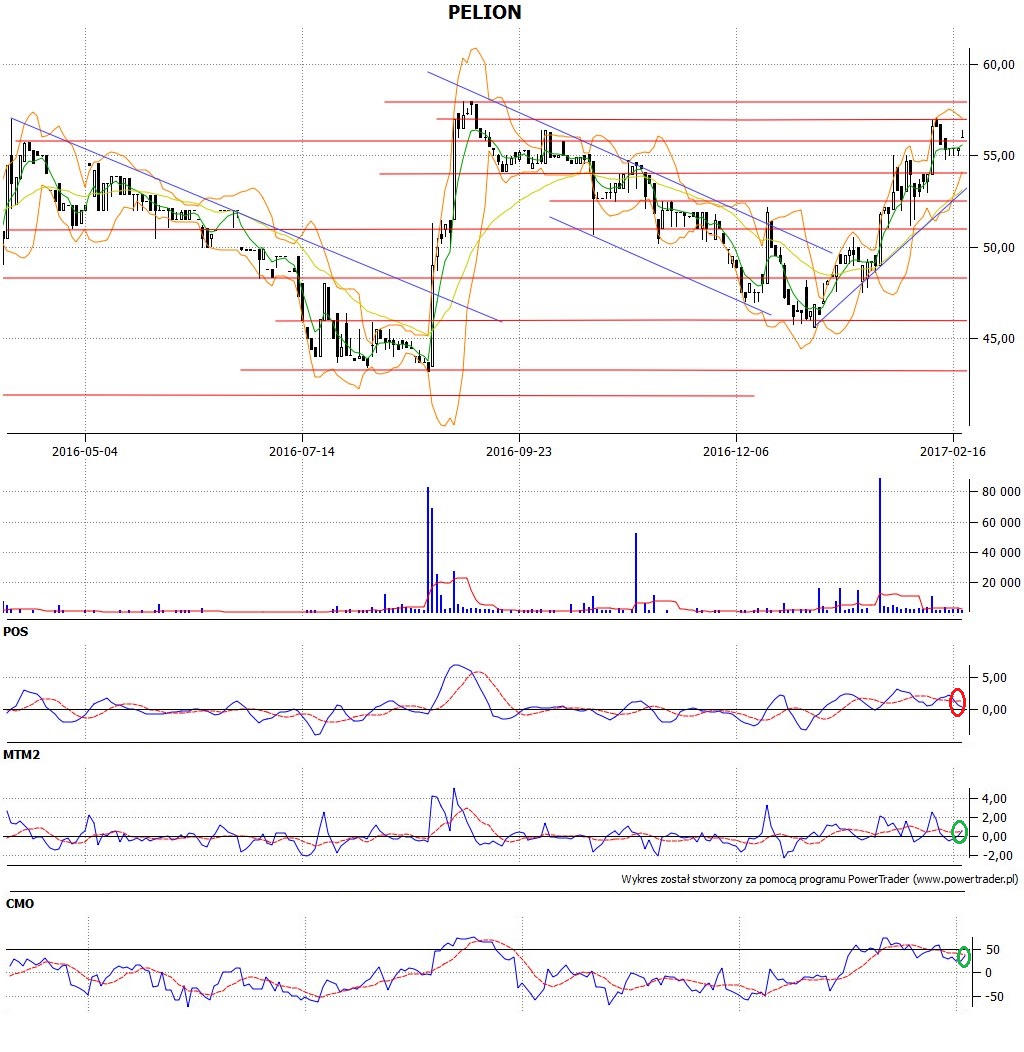Viewport: 1024px width, 1052px height.
Task: Click the POS axis value 5,00
Action: click(x=994, y=678)
